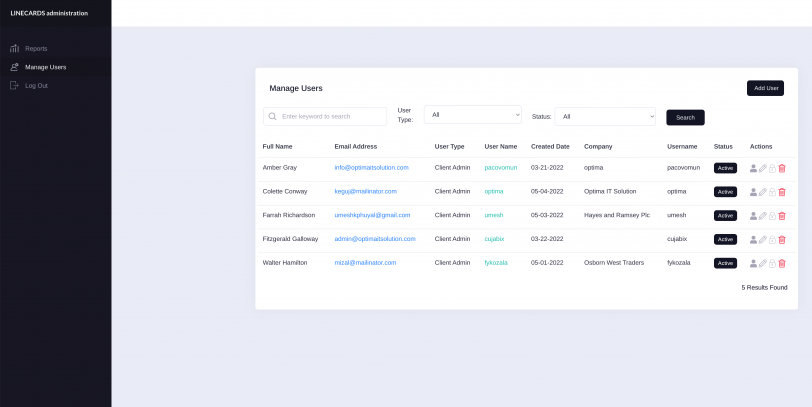Click the user profile icon for Fitzgerald Galloway

click(753, 240)
